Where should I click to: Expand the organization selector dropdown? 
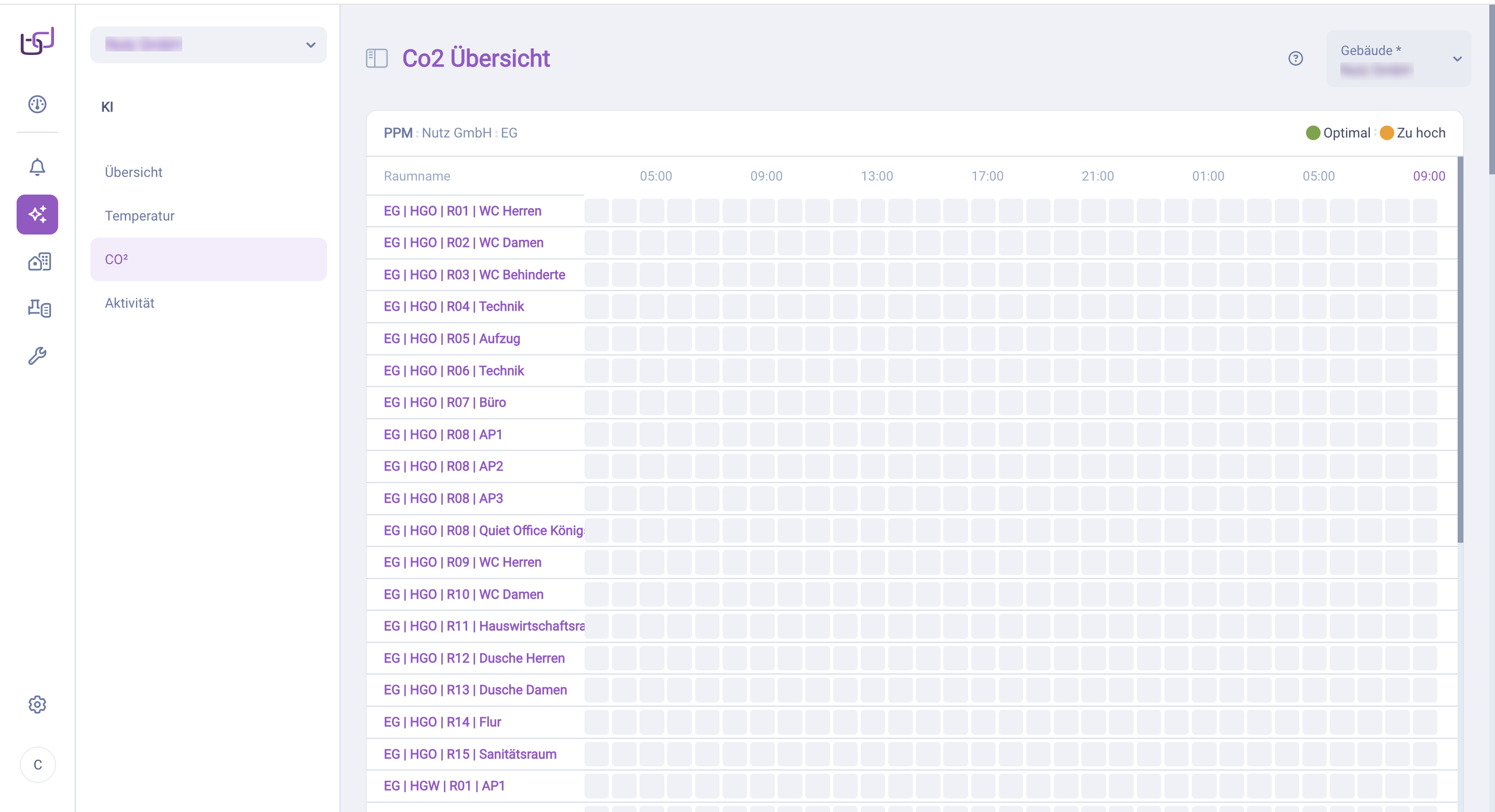[208, 45]
